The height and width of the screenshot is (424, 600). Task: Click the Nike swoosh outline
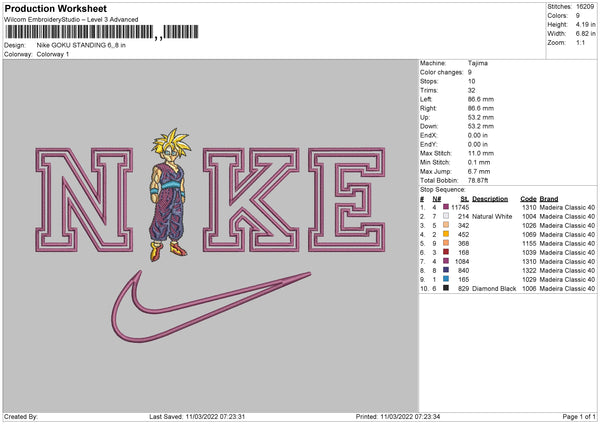pos(210,306)
